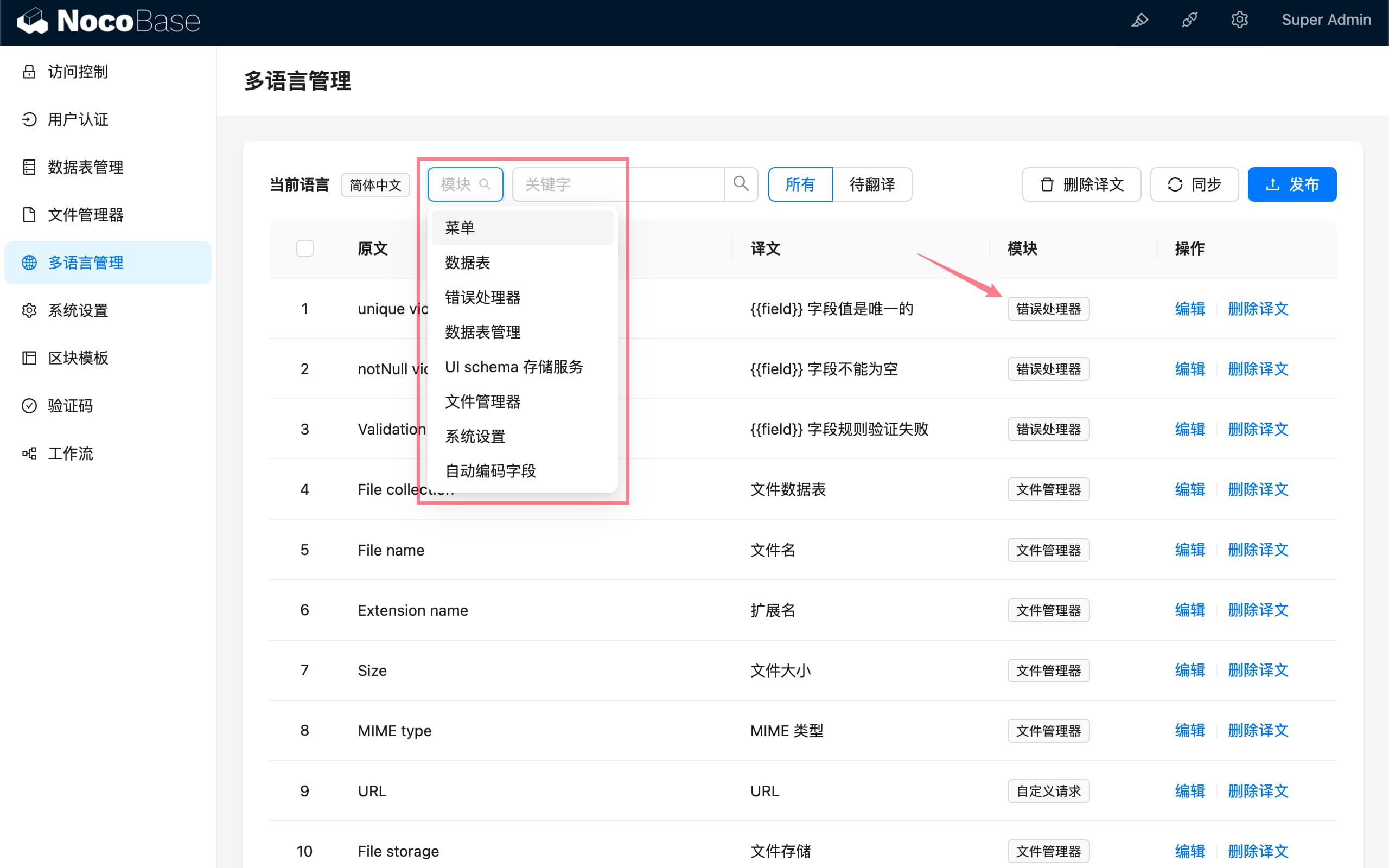Open 验证码 in the sidebar
Viewport: 1389px width, 868px height.
(x=70, y=406)
